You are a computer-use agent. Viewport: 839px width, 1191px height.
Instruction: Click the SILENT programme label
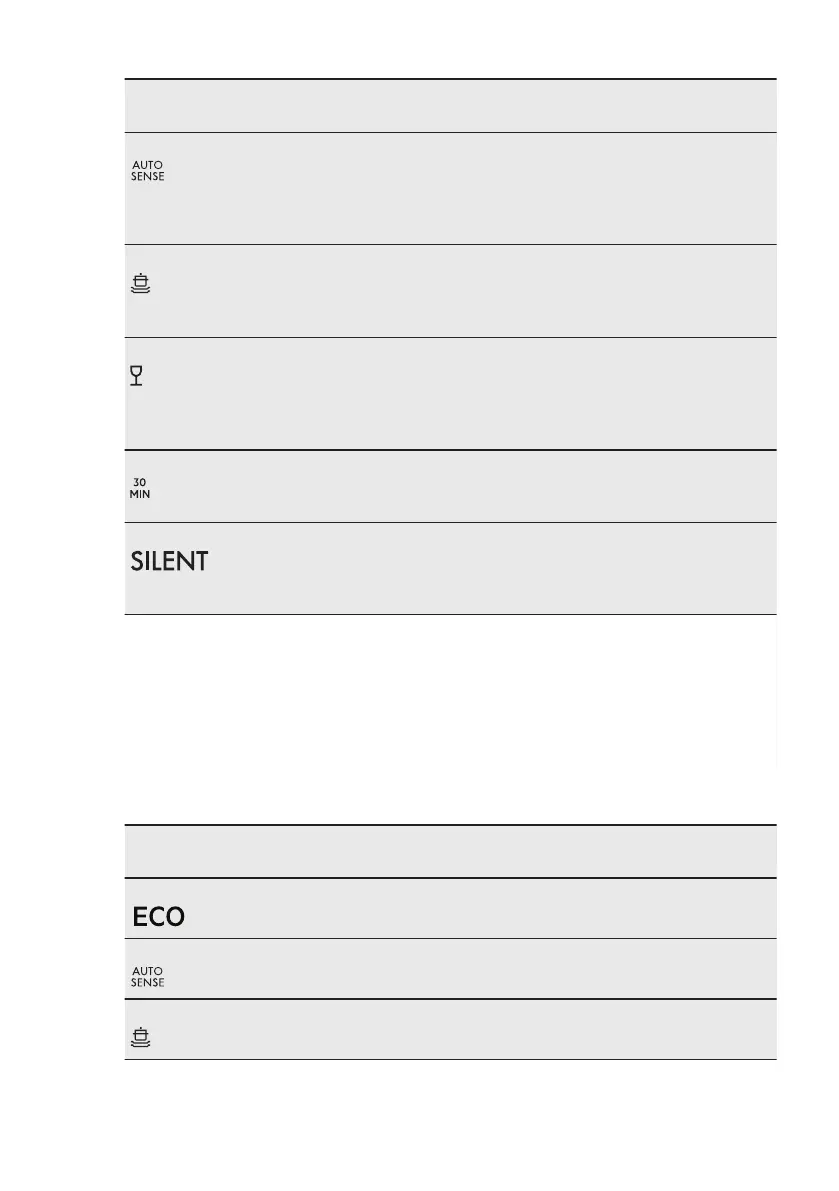click(169, 562)
